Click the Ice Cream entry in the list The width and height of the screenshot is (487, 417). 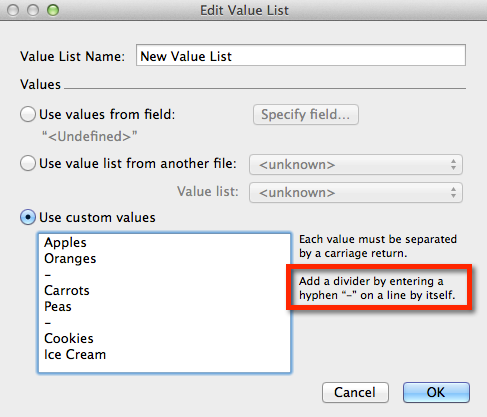click(75, 354)
